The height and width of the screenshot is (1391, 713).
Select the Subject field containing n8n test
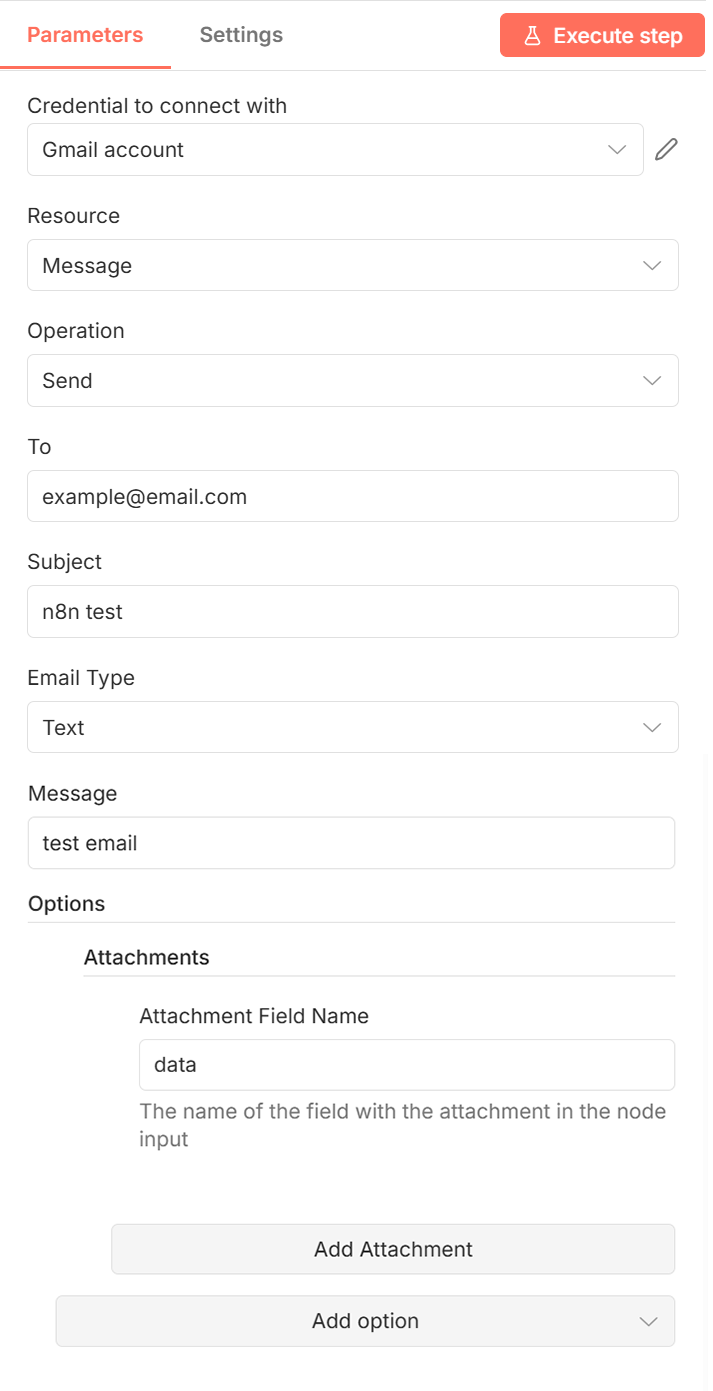(352, 611)
